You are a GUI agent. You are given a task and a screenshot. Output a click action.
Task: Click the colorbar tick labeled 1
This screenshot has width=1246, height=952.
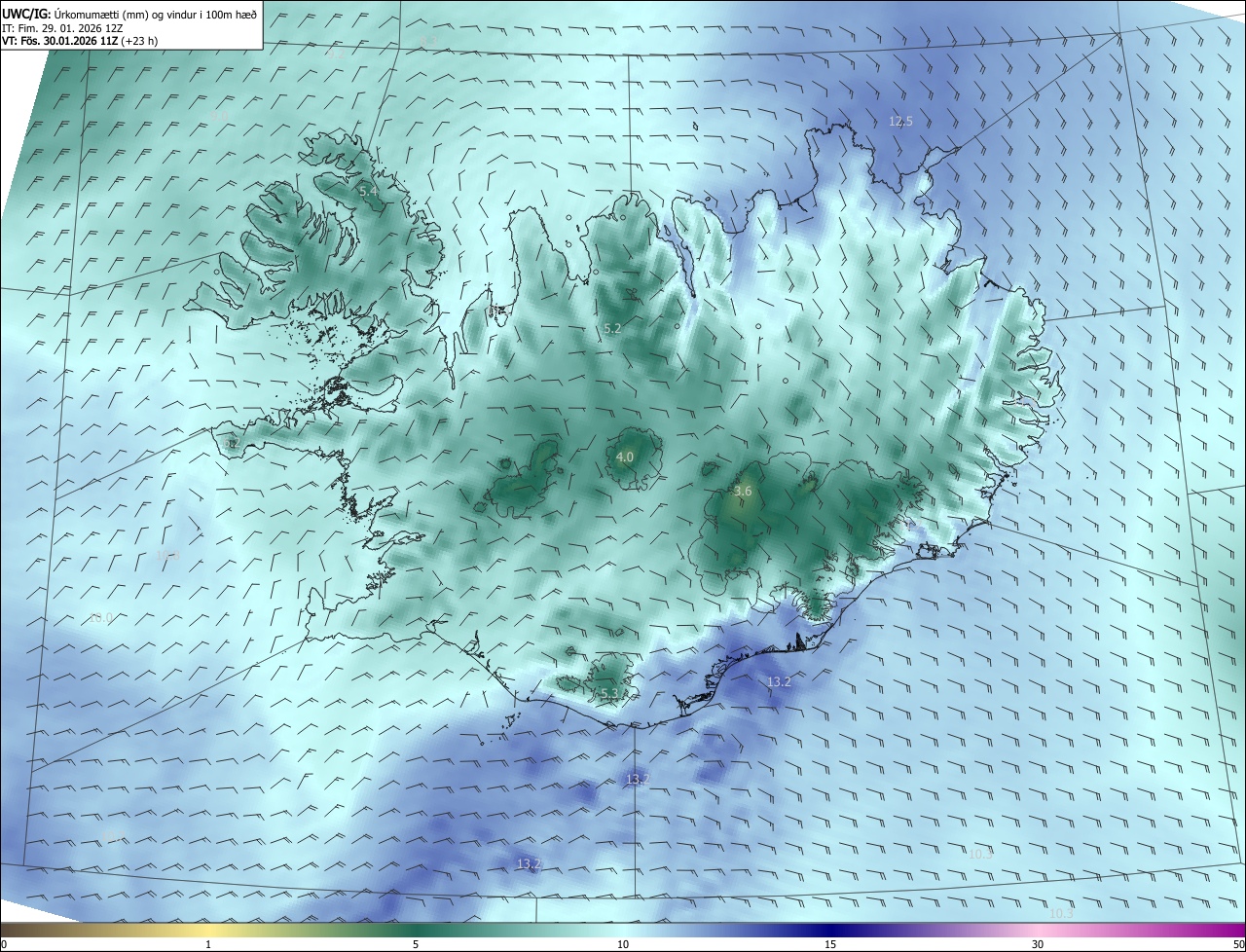pos(208,944)
